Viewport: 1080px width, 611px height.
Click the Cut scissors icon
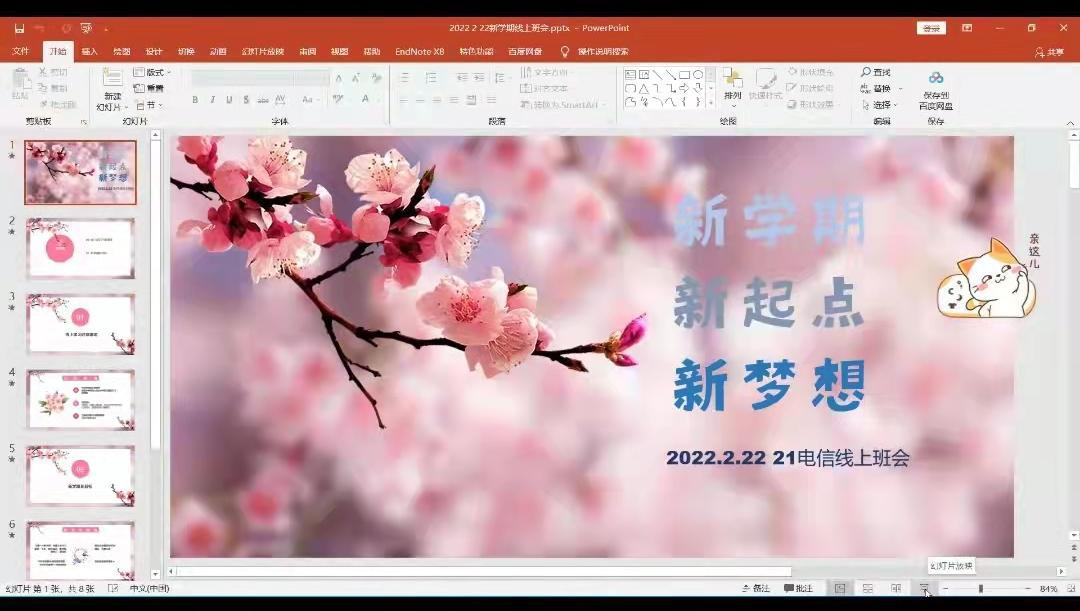pos(43,72)
